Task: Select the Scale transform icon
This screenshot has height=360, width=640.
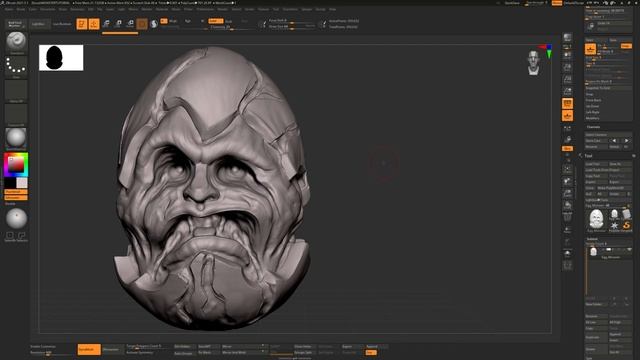Action: pyautogui.click(x=118, y=24)
